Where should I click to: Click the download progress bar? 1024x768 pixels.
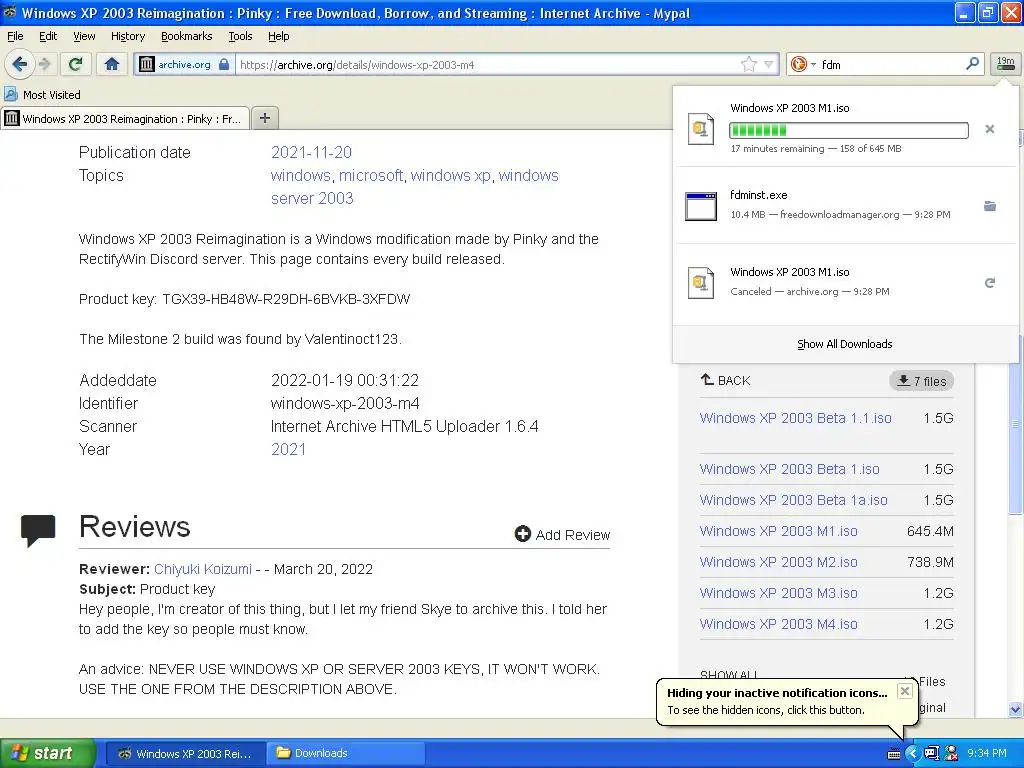[x=848, y=130]
